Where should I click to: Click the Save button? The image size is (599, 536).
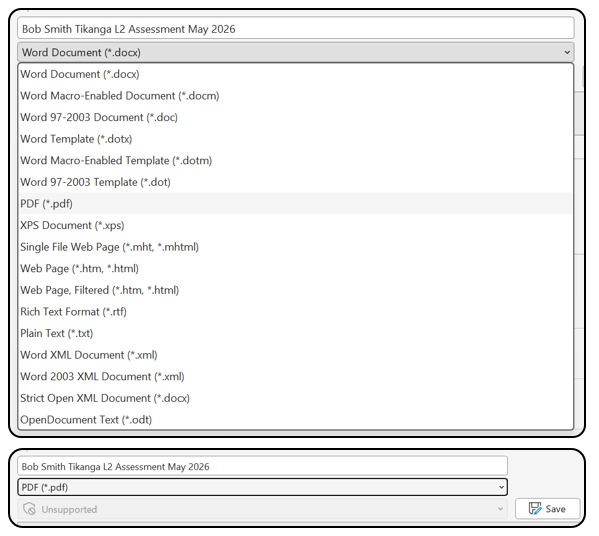pos(547,509)
